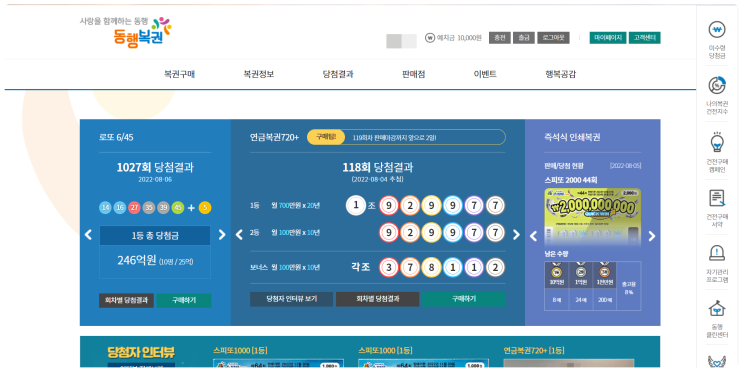Click the 1등 총 당첨금 label
This screenshot has width=743, height=372.
pyautogui.click(x=155, y=236)
